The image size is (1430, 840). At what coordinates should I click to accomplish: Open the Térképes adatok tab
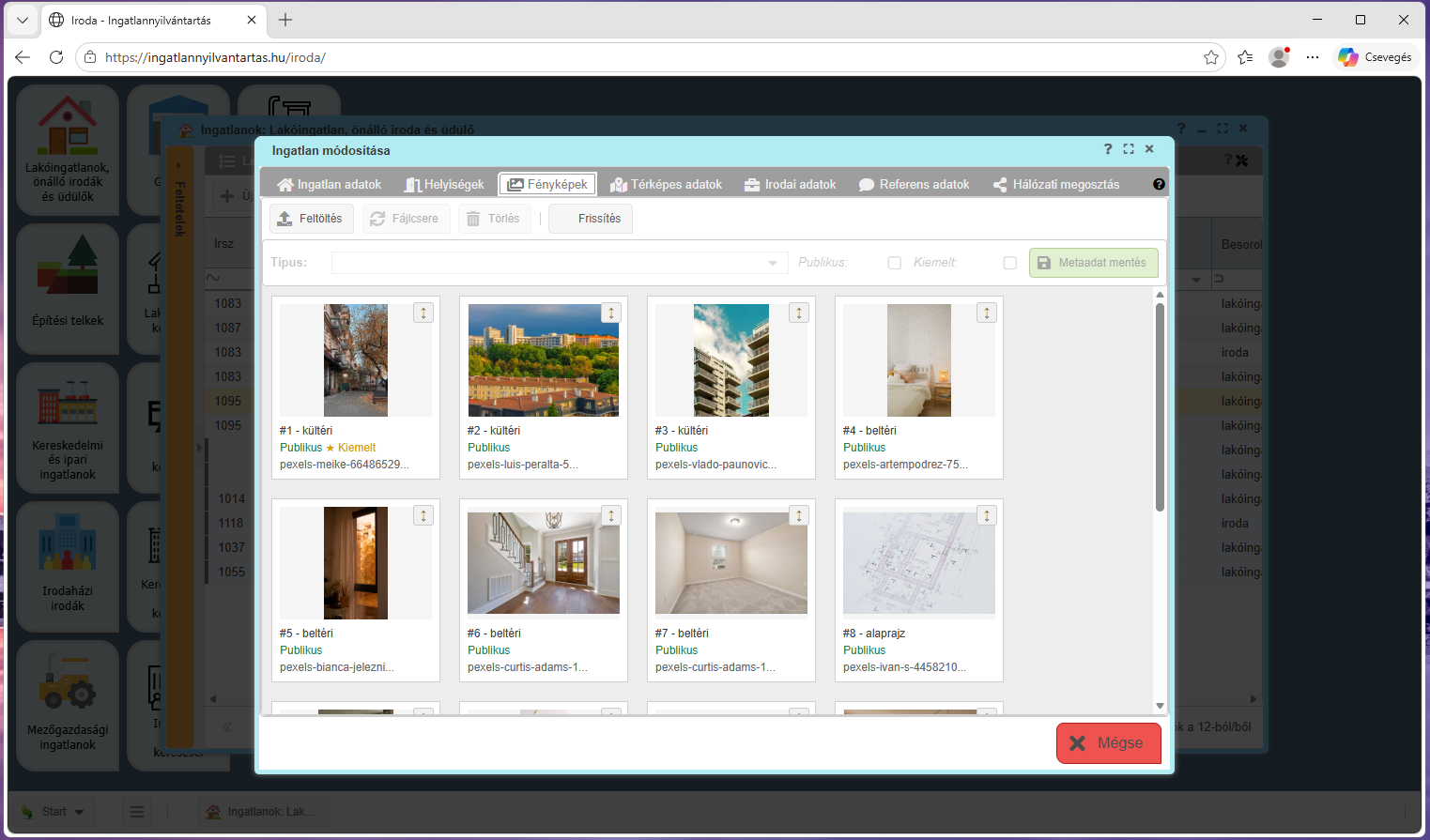[666, 185]
